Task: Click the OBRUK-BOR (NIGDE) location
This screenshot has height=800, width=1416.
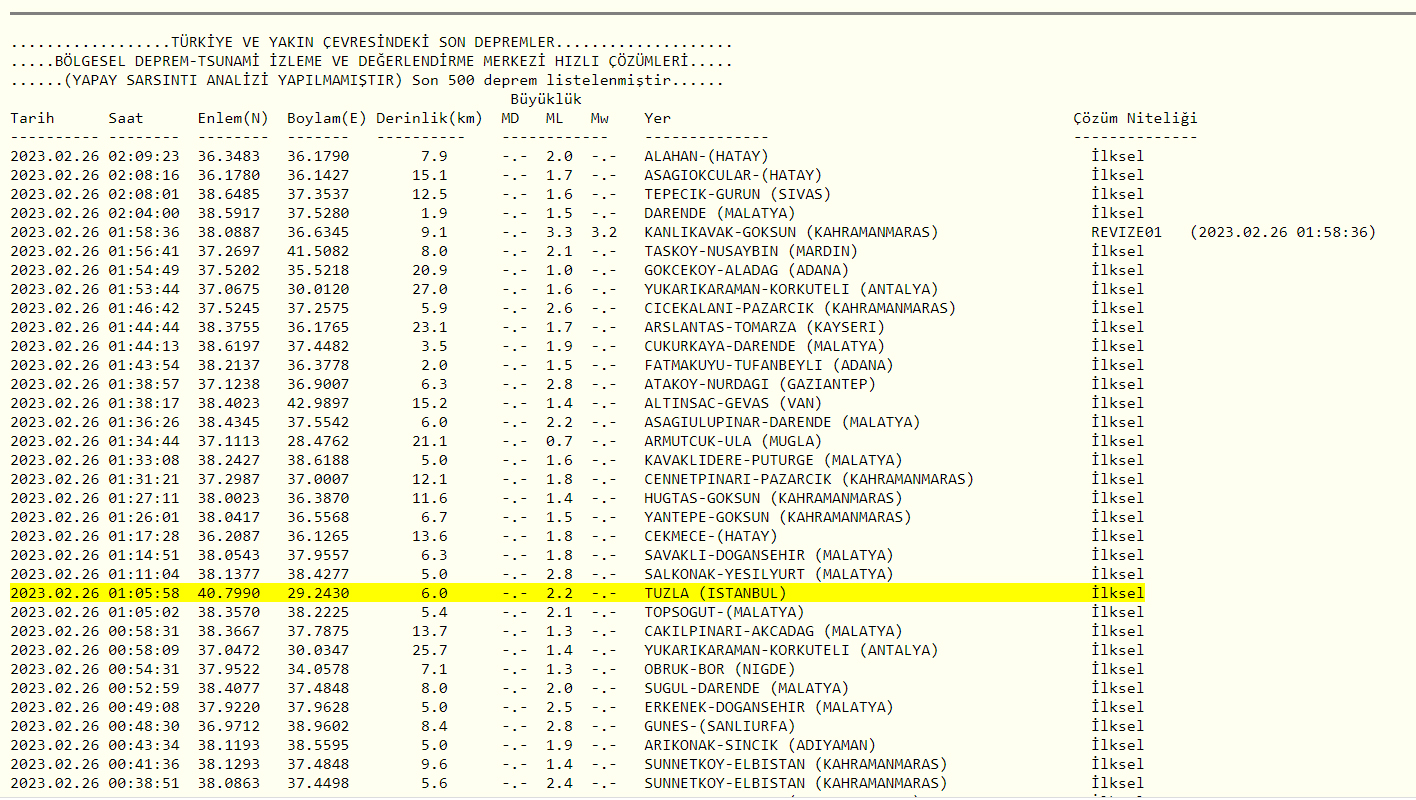Action: click(x=720, y=669)
